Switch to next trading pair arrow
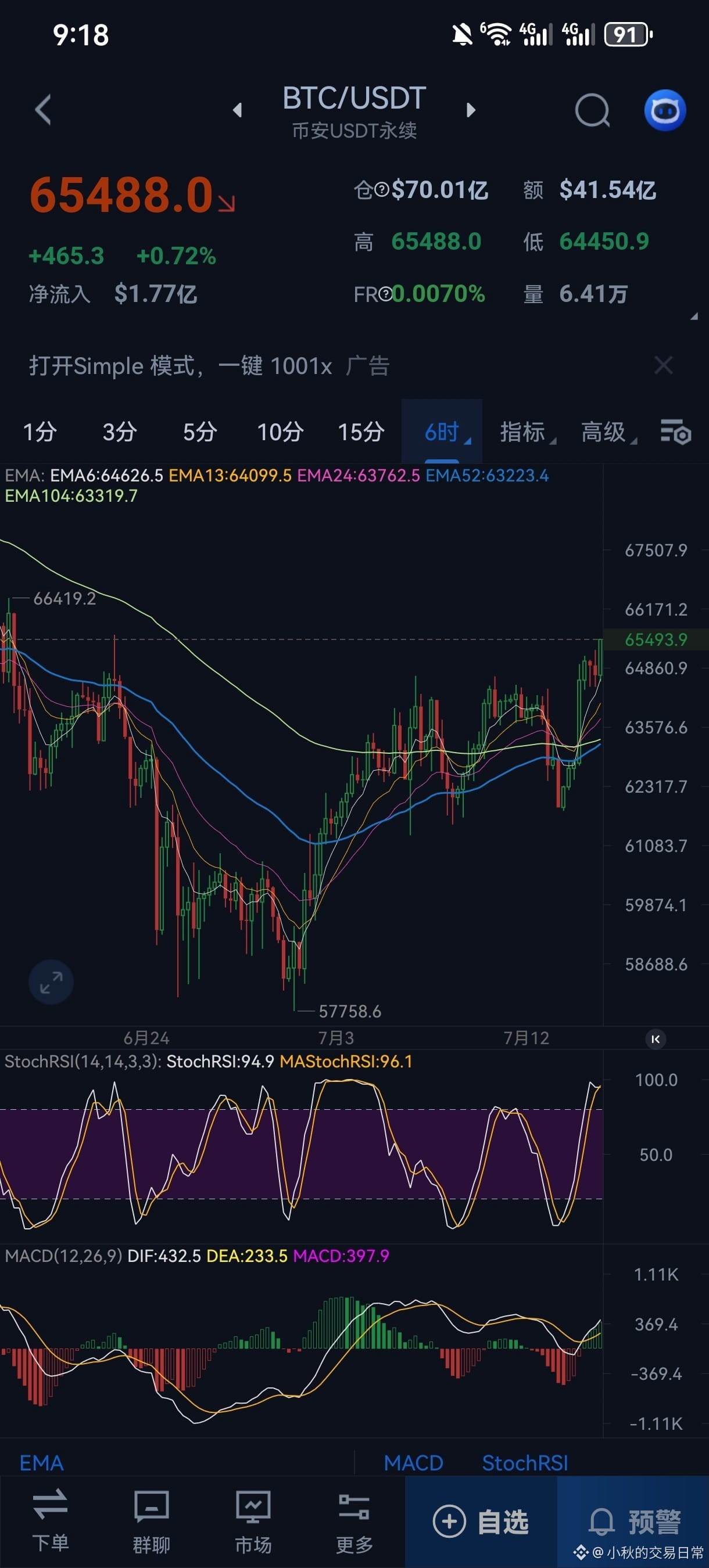Viewport: 709px width, 1568px height. (x=470, y=110)
